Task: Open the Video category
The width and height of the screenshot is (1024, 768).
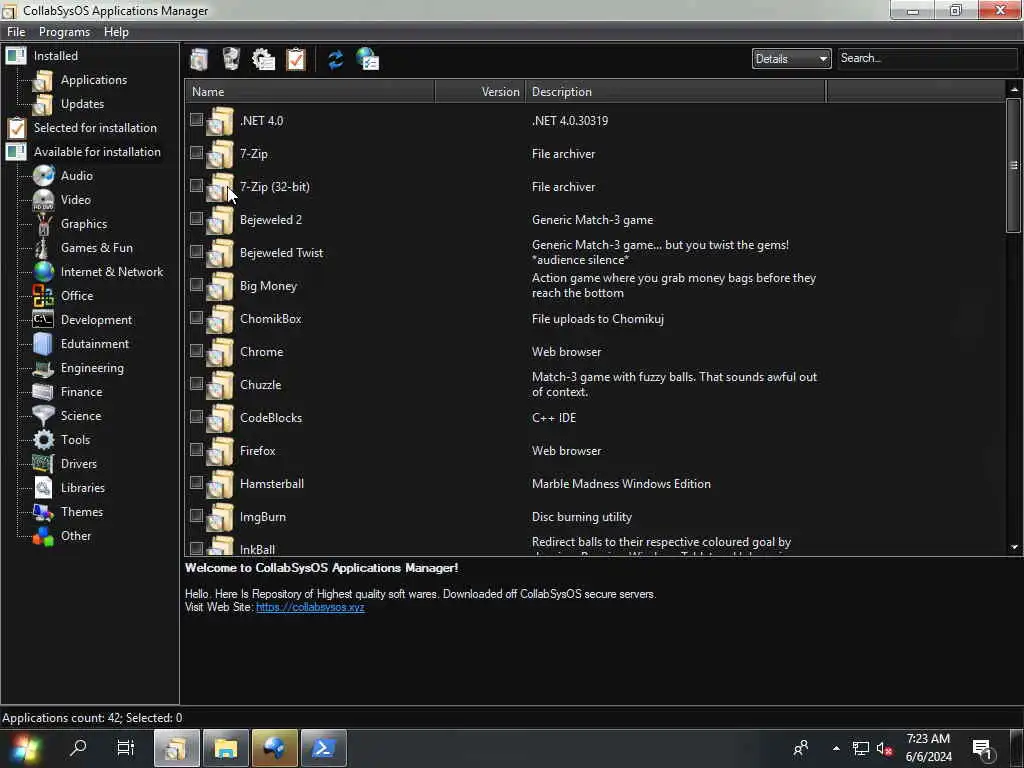Action: (x=75, y=200)
